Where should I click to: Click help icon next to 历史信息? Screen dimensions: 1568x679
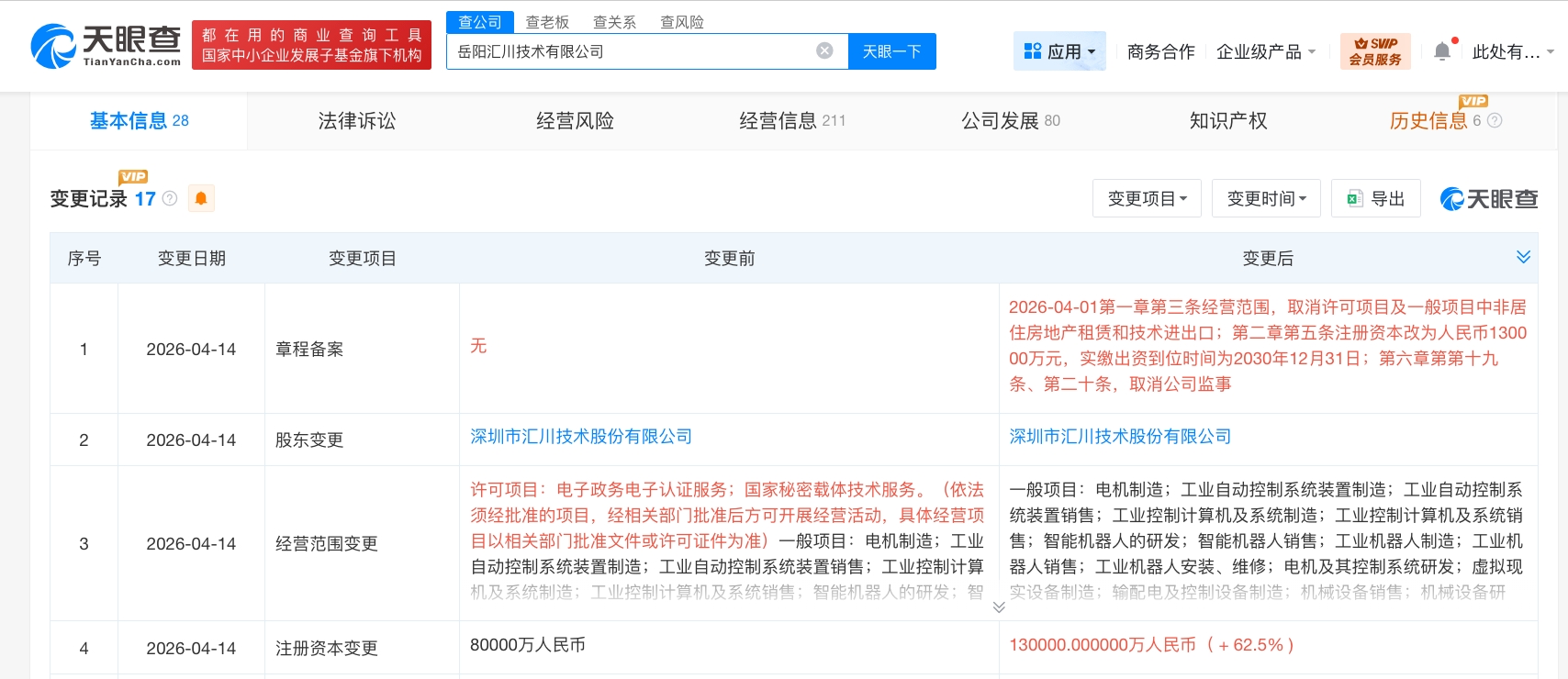[1495, 120]
